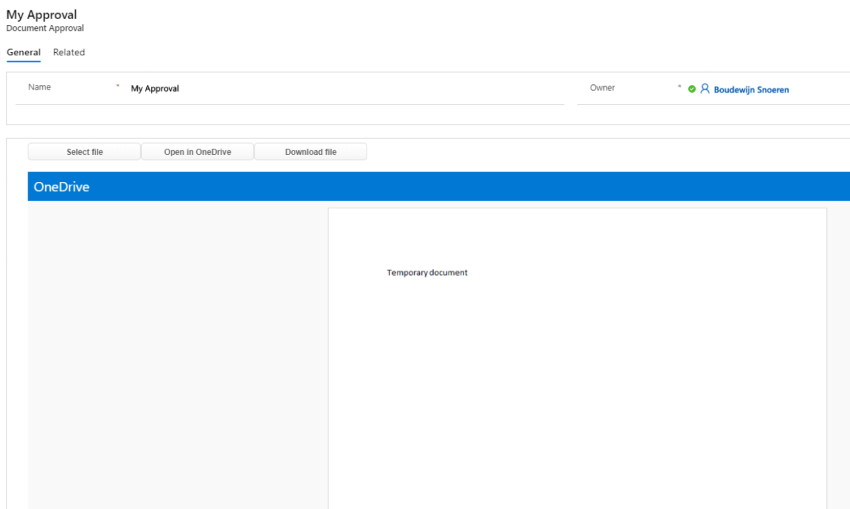Image resolution: width=850 pixels, height=509 pixels.
Task: Click the Select file button
Action: (85, 152)
